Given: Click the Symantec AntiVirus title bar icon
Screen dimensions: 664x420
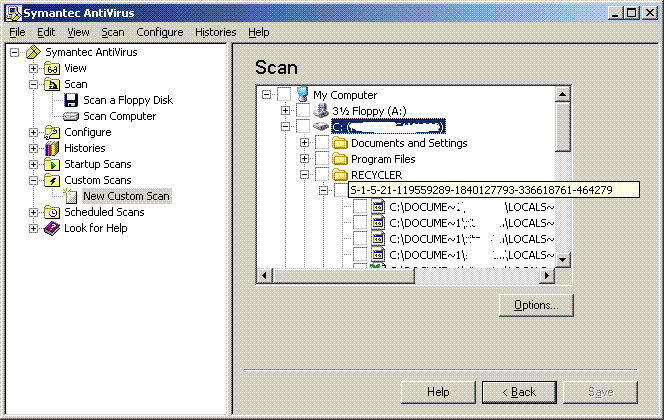Looking at the screenshot, I should coord(13,13).
